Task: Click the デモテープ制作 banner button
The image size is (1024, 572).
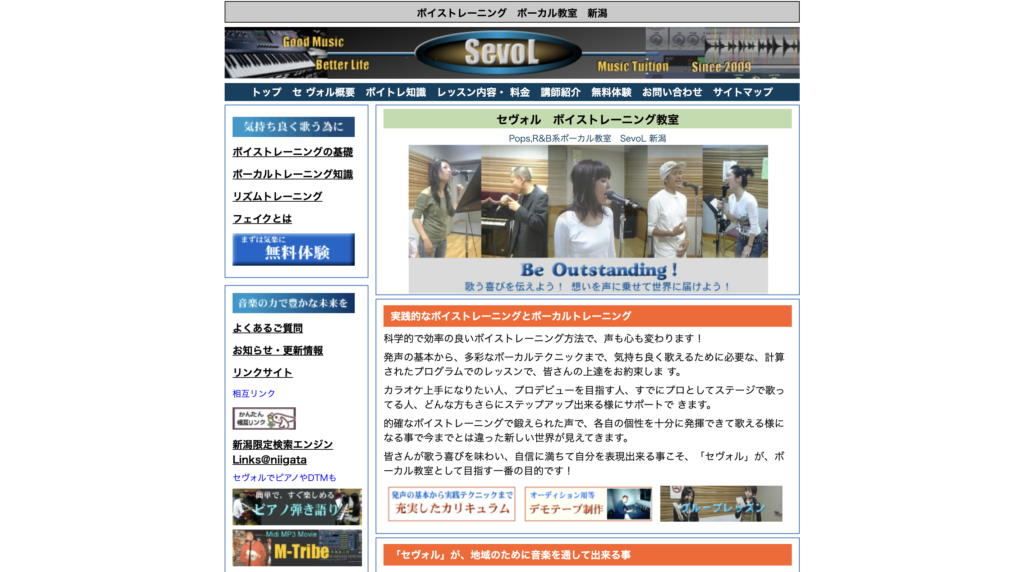Action: click(x=588, y=503)
